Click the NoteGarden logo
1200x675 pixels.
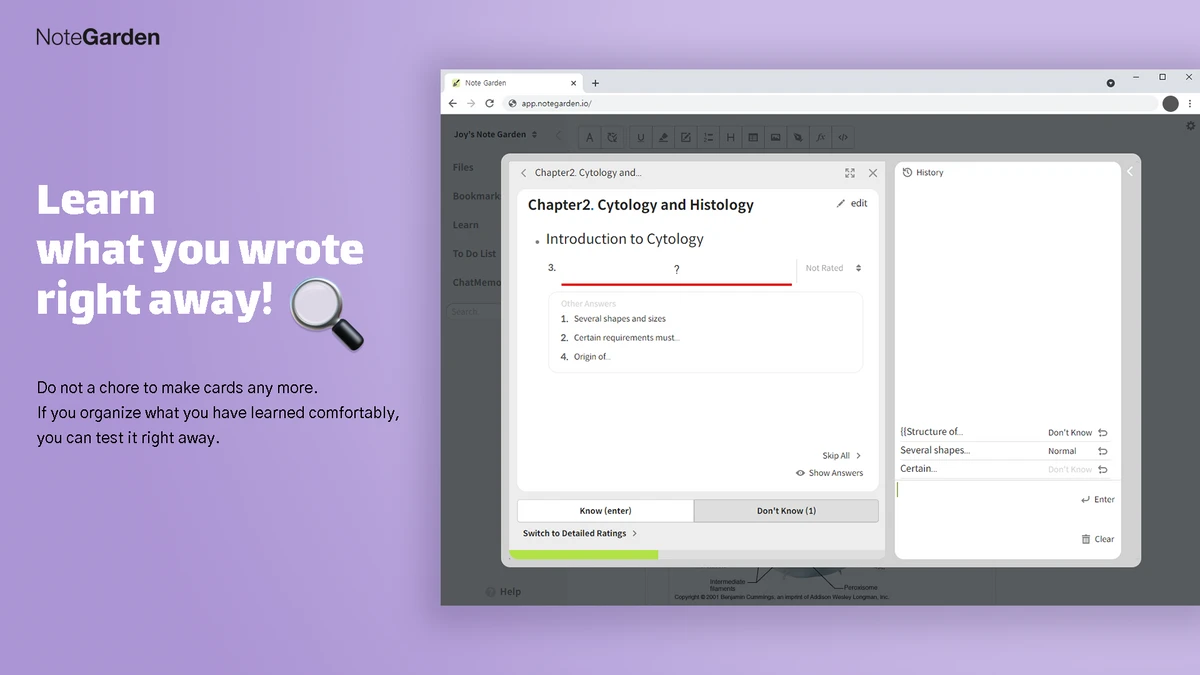(x=98, y=37)
